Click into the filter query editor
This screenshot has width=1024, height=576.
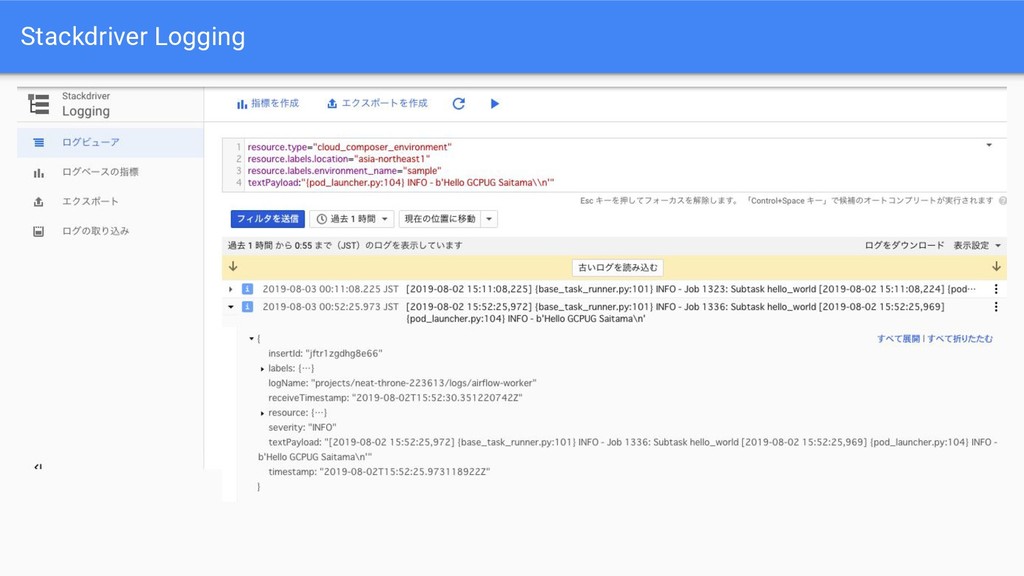tap(614, 165)
